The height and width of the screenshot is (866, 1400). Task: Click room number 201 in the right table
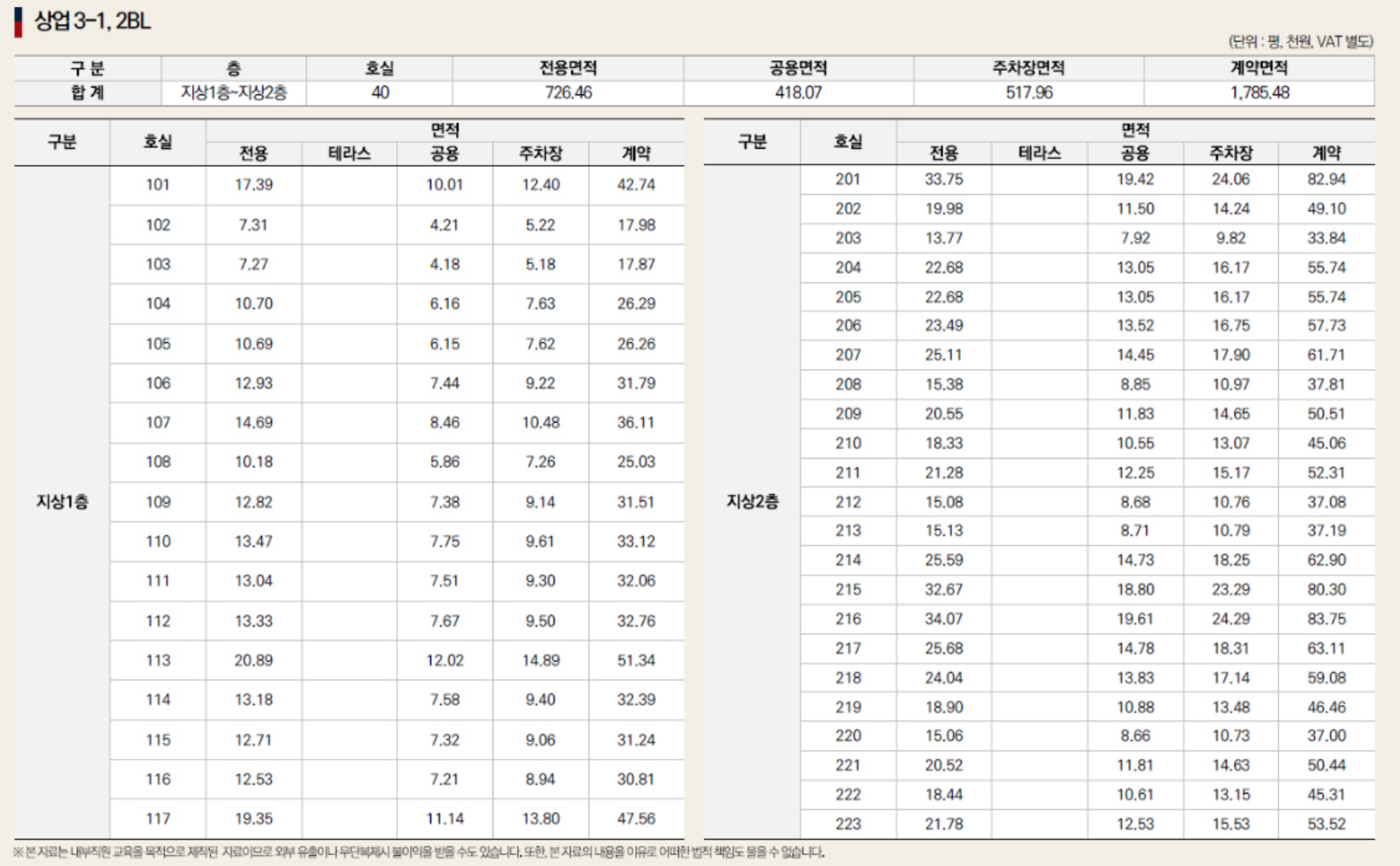[x=851, y=179]
